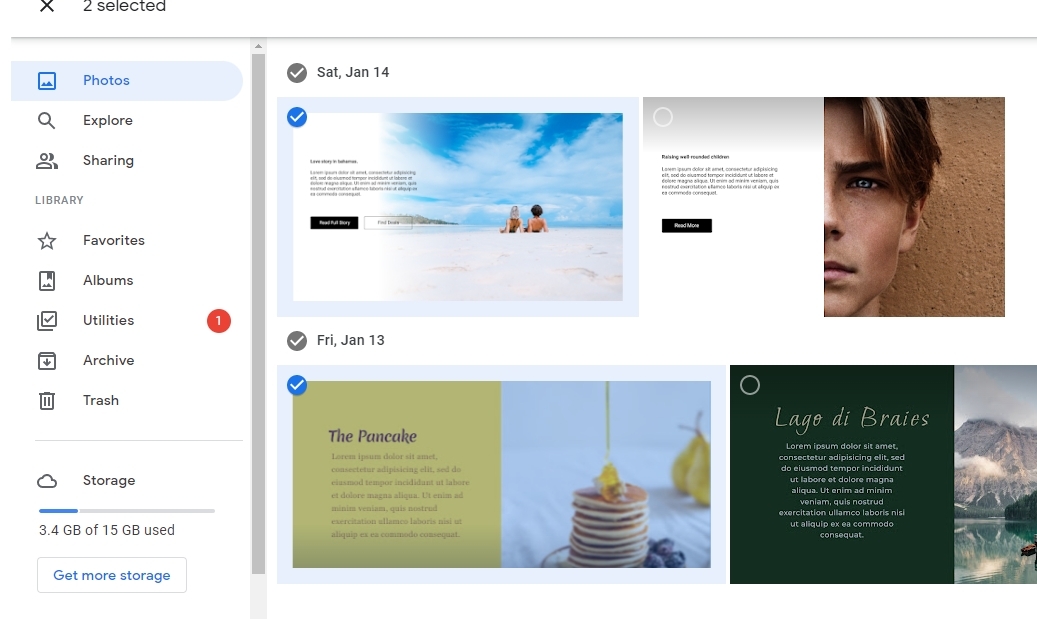Toggle the Fri, Jan 13 date checkmark
Screen dimensions: 1037x619
coord(297,341)
